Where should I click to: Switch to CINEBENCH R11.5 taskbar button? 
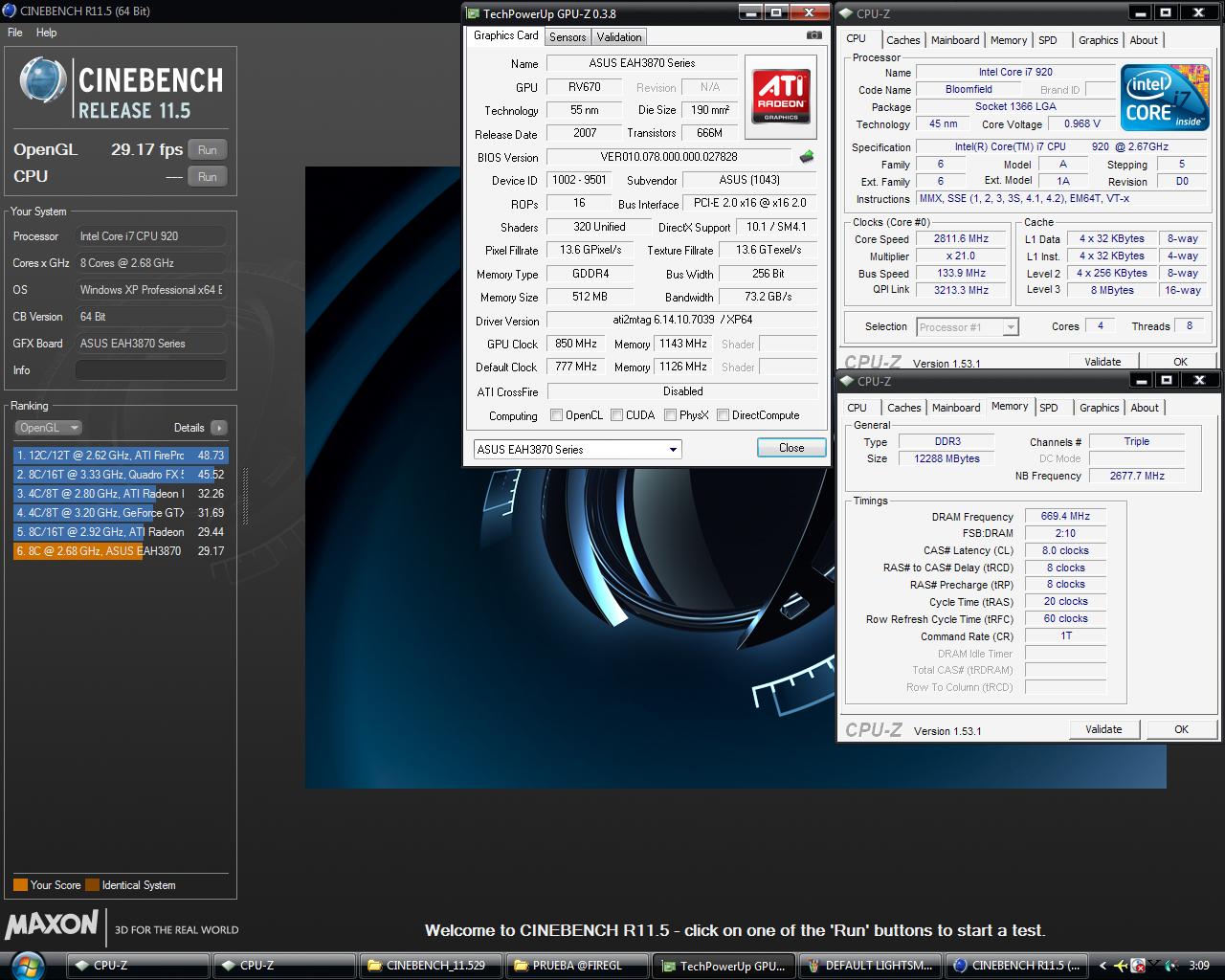coord(1016,965)
